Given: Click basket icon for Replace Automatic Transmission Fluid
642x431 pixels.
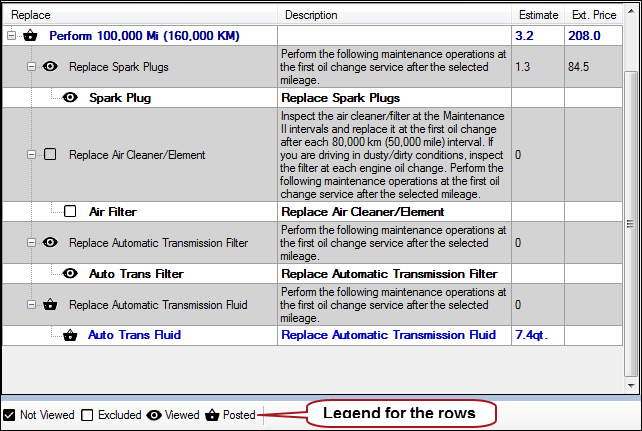Looking at the screenshot, I should click(50, 305).
